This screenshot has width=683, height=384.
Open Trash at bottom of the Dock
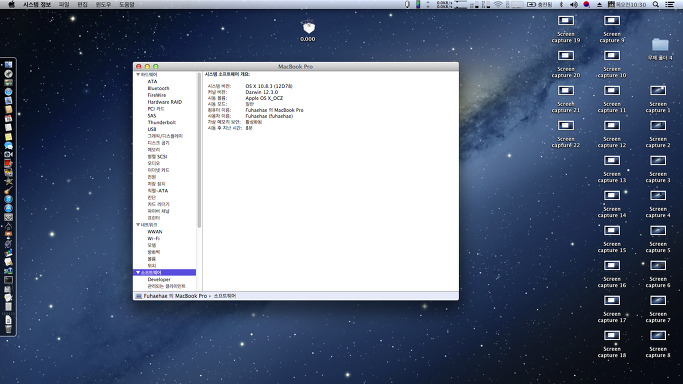(x=8, y=329)
